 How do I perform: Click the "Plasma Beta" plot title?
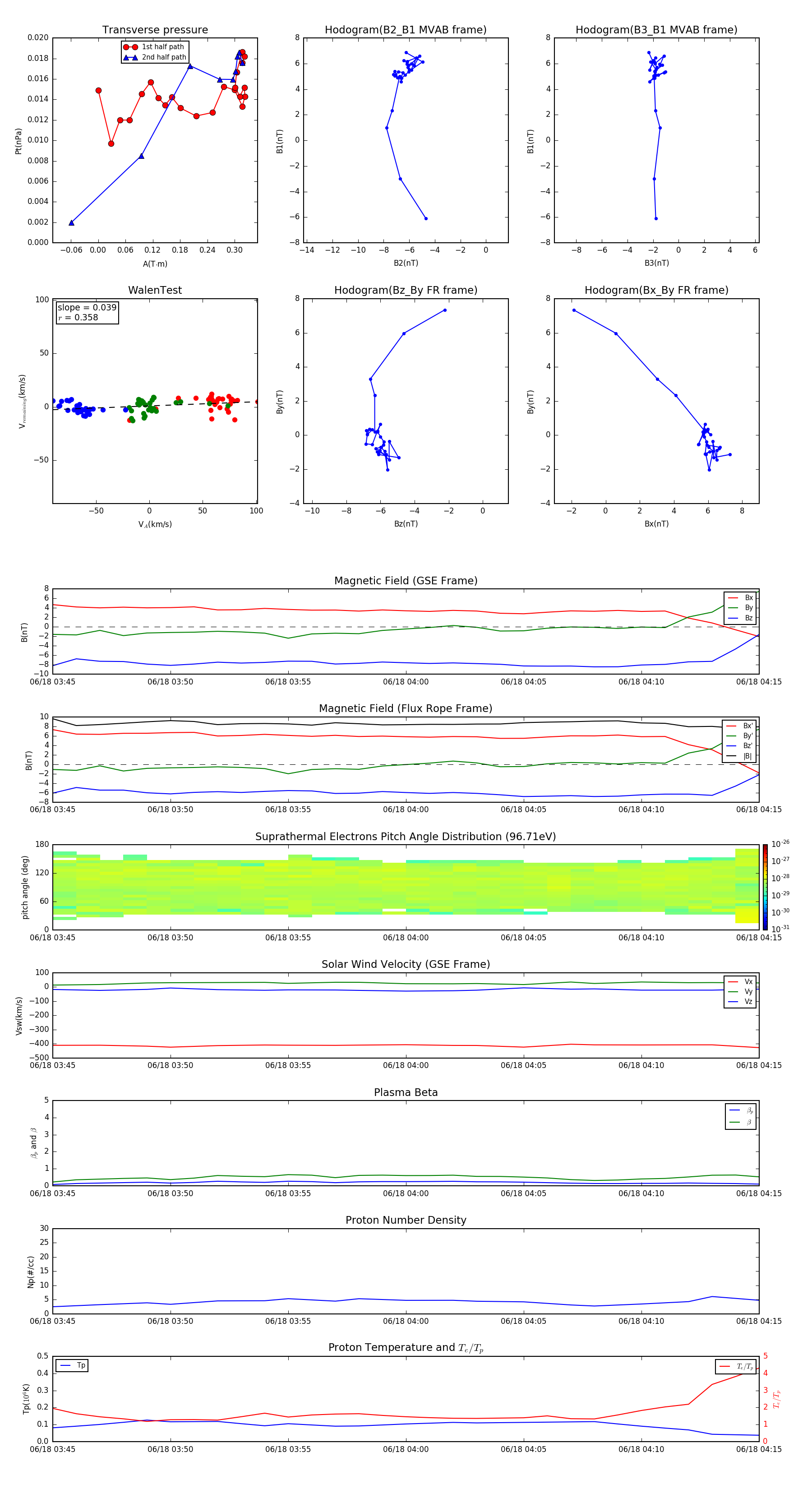[406, 1093]
